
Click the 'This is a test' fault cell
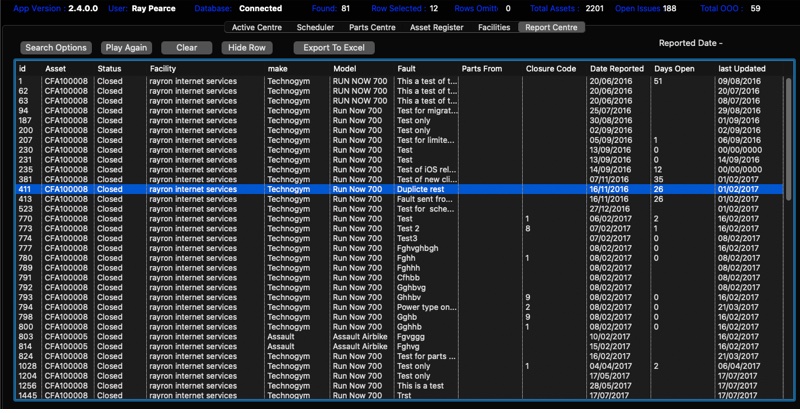(x=421, y=386)
